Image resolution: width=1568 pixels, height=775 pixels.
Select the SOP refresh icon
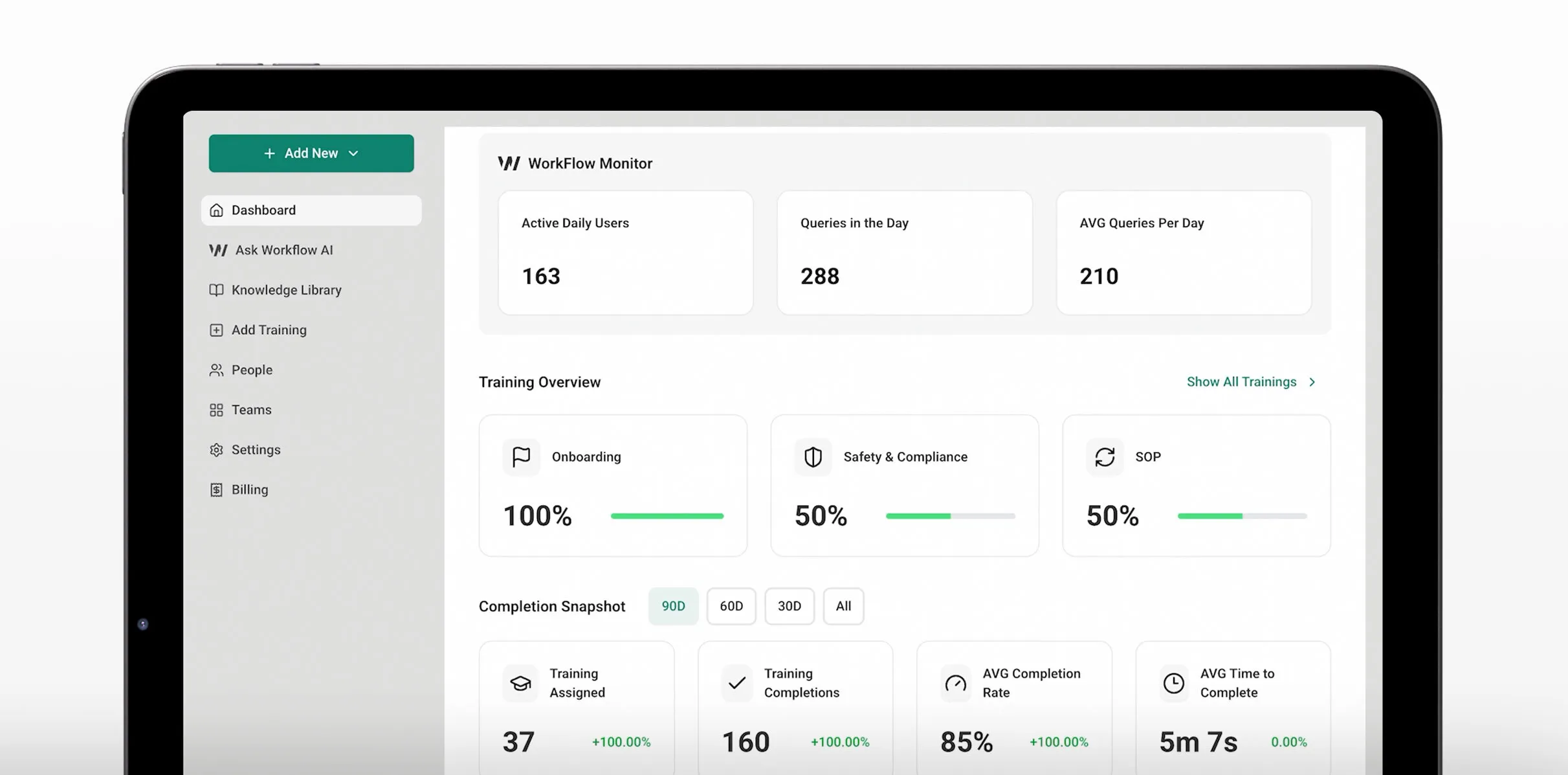1104,456
